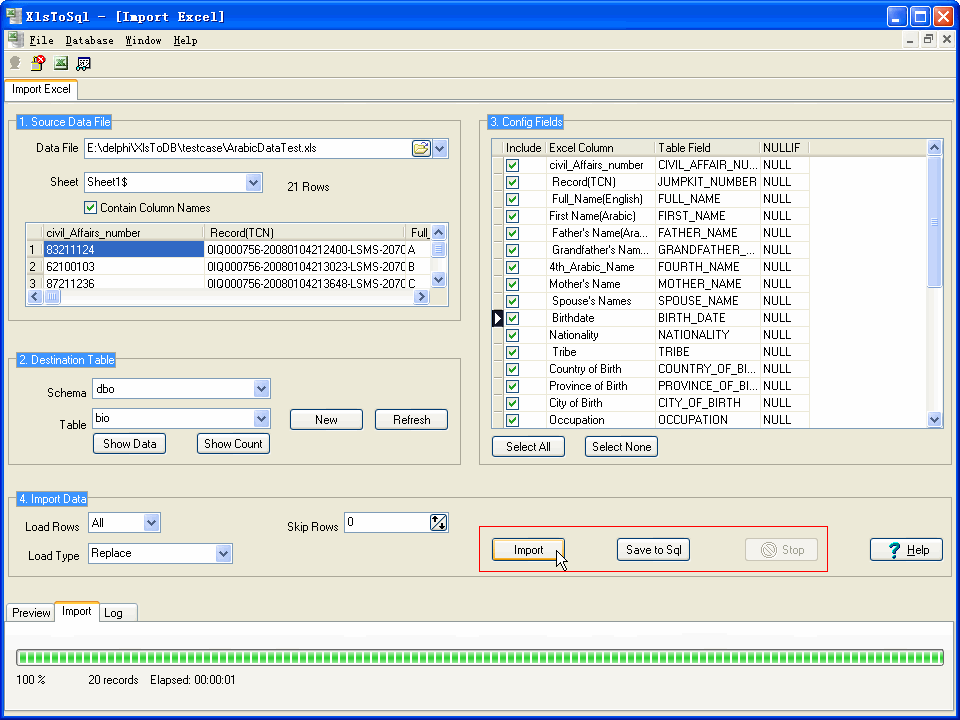
Task: Click the Excel import toolbar icon
Action: [x=61, y=63]
